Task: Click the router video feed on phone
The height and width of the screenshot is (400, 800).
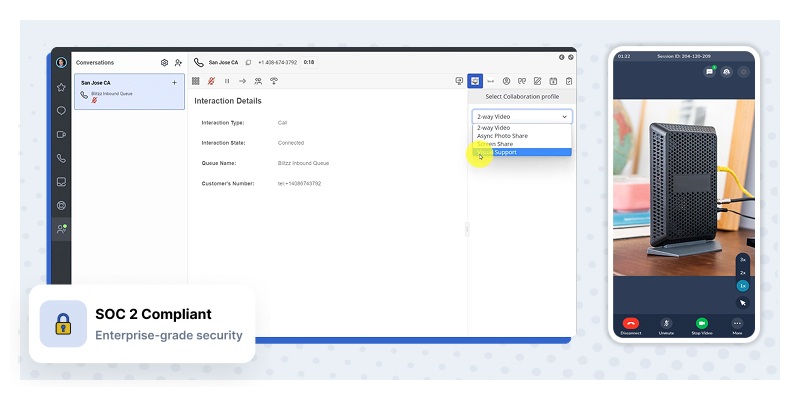Action: tap(684, 188)
